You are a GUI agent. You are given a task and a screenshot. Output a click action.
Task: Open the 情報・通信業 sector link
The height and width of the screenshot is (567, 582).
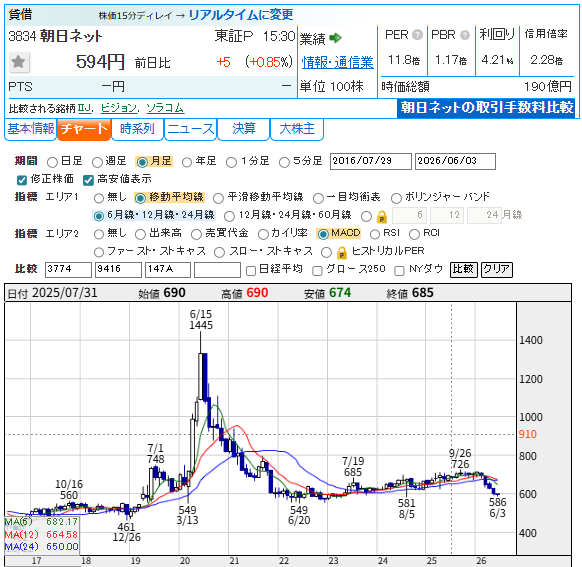click(x=337, y=62)
